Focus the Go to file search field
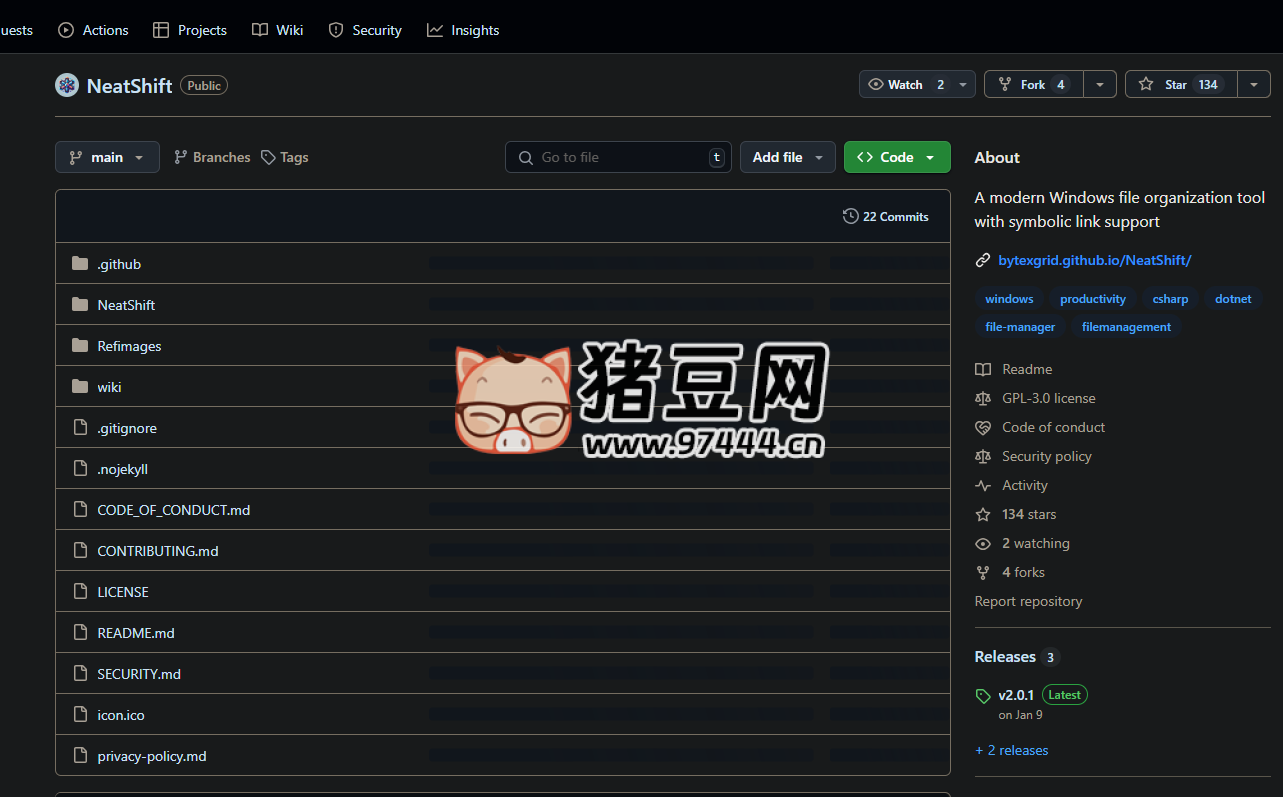This screenshot has height=797, width=1283. pyautogui.click(x=618, y=157)
